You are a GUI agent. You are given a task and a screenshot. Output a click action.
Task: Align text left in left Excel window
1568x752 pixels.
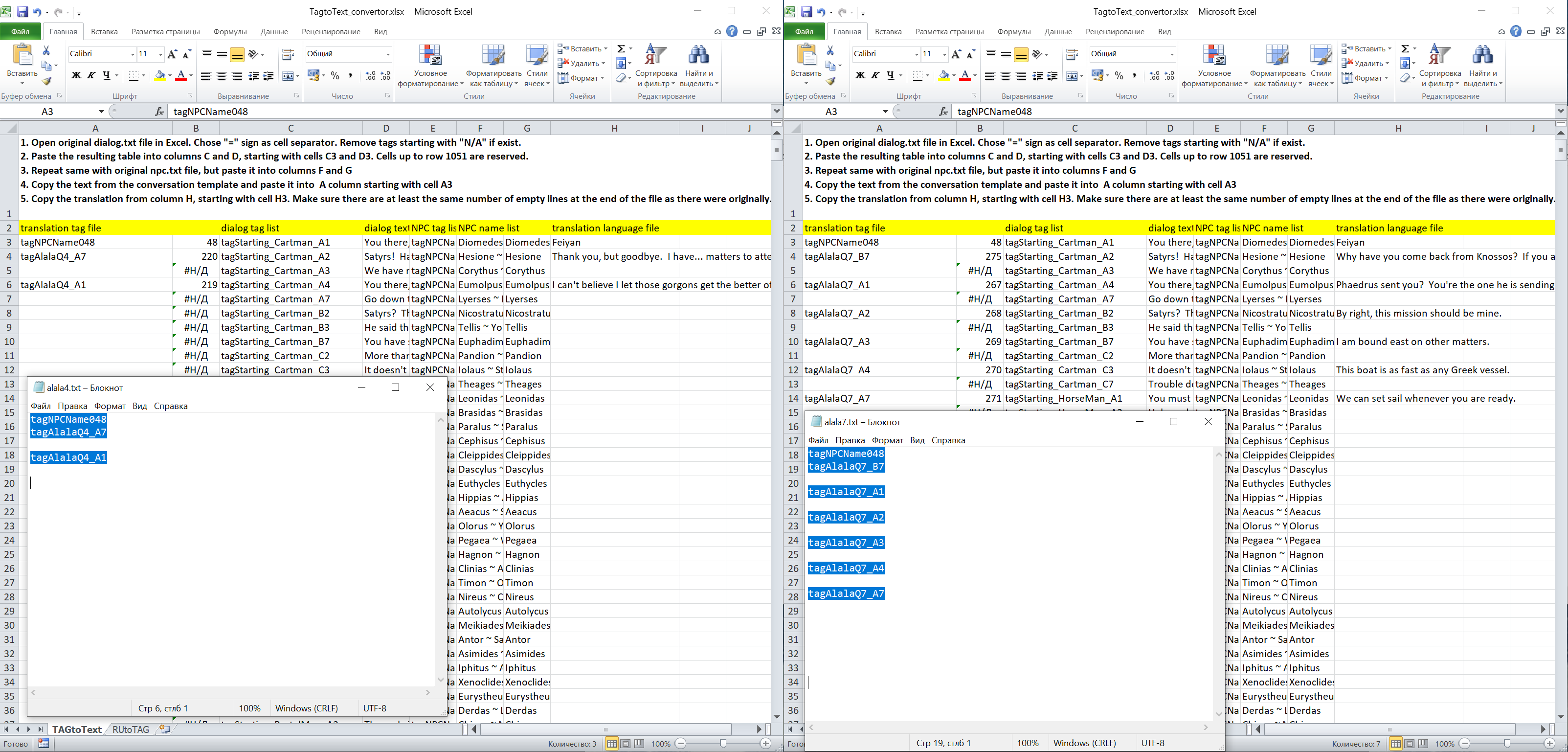click(206, 75)
